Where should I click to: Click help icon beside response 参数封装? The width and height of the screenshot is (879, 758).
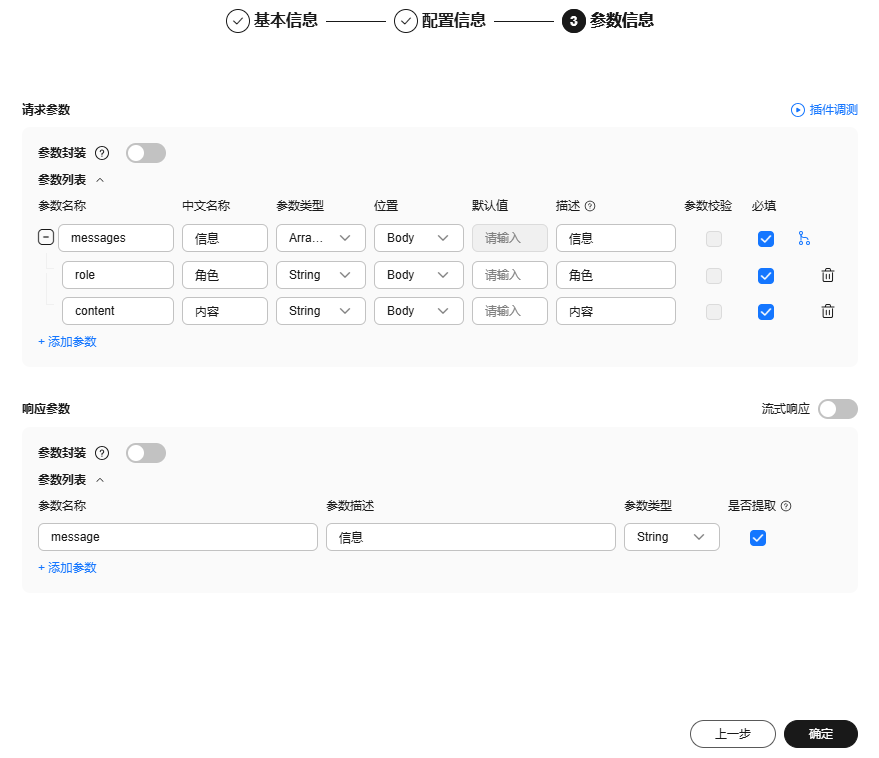pyautogui.click(x=102, y=453)
